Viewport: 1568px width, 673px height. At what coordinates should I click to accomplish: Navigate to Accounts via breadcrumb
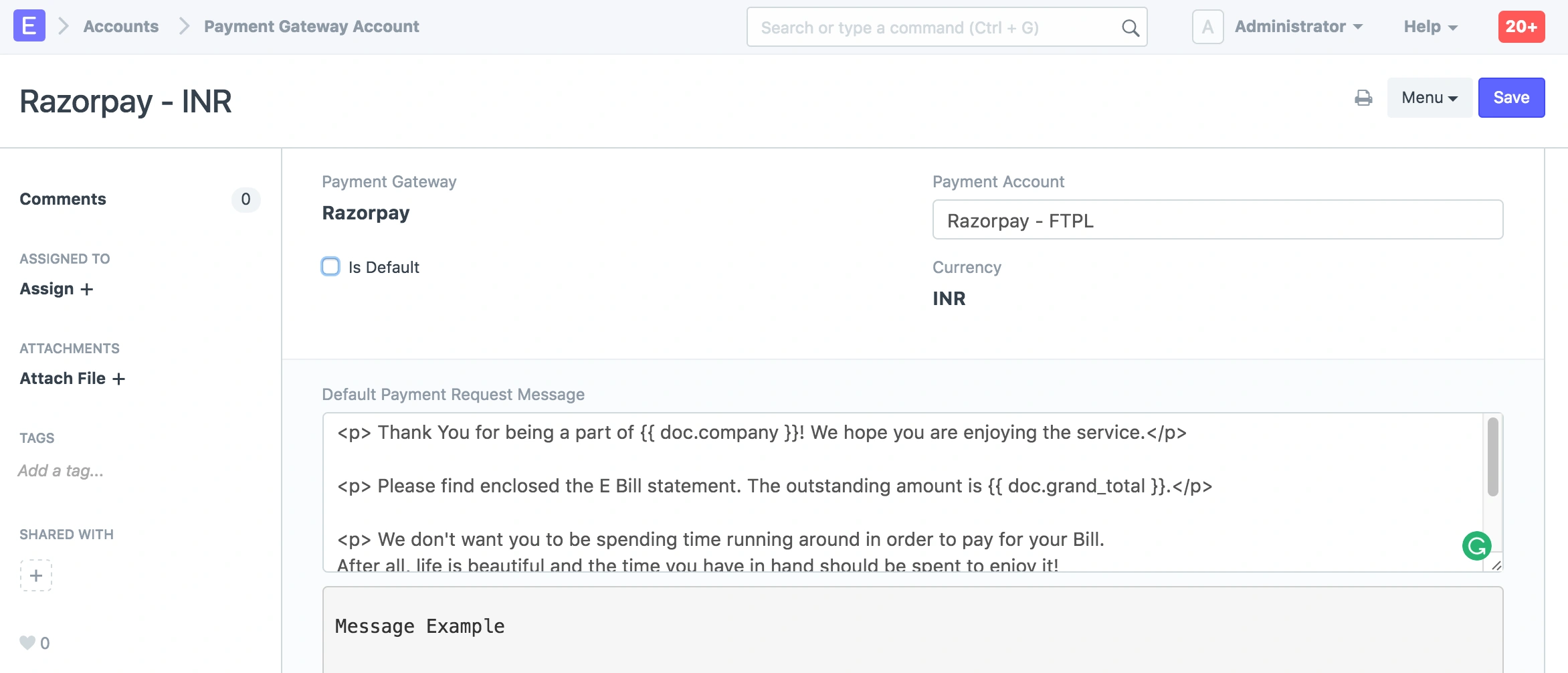click(120, 26)
